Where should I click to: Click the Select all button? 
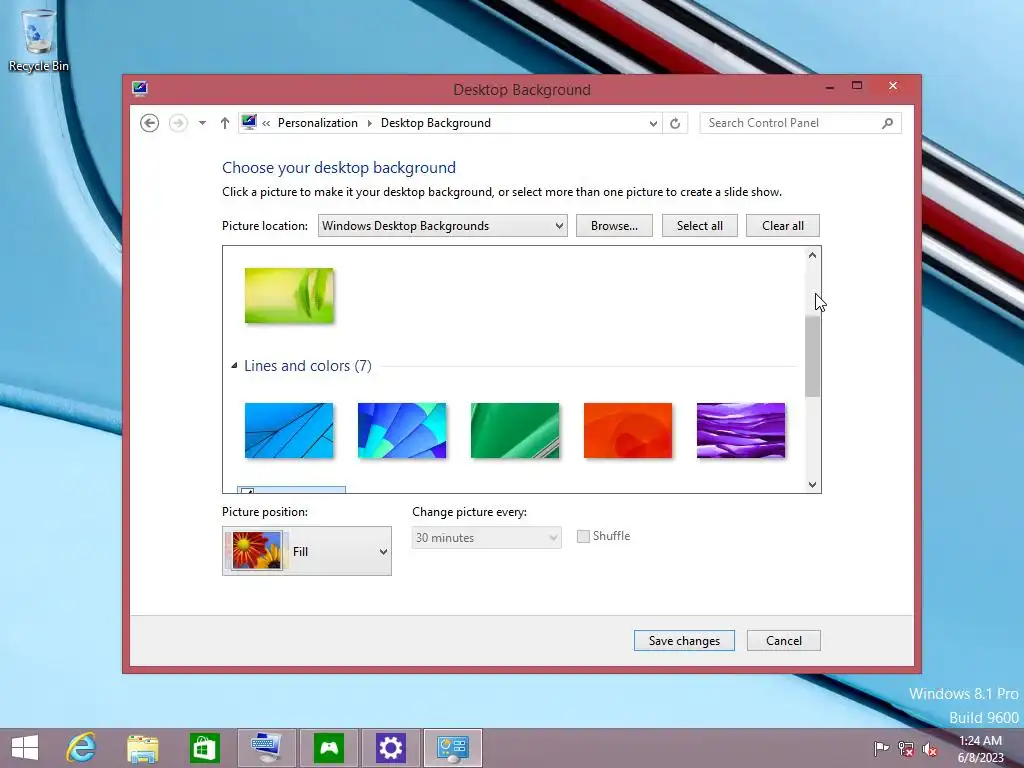pos(699,226)
